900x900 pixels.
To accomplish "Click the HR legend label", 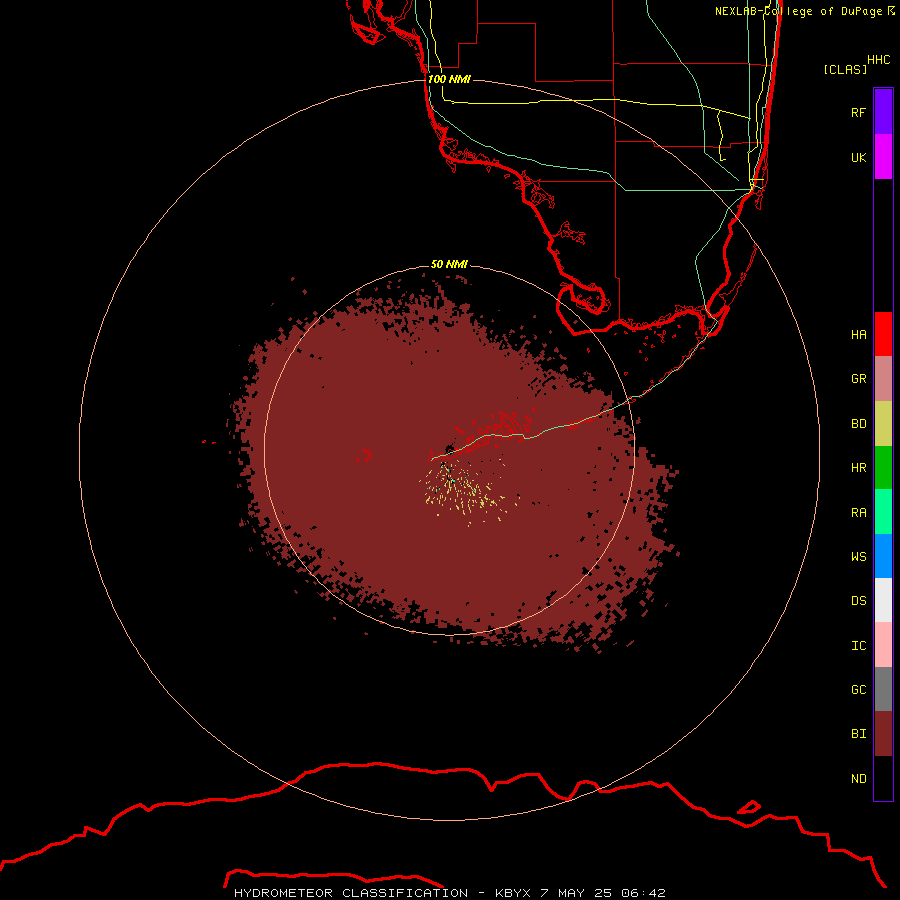I will coord(858,468).
